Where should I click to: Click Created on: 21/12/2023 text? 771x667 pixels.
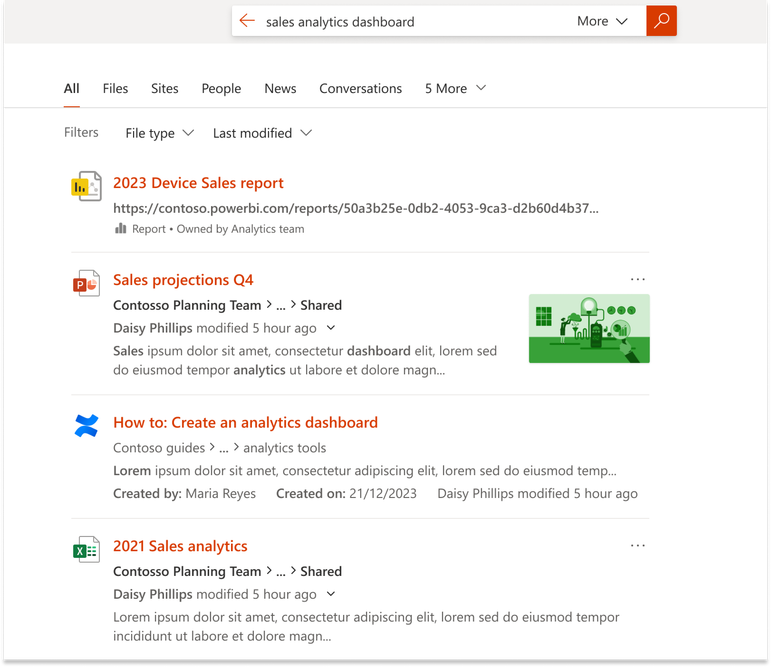pos(346,493)
